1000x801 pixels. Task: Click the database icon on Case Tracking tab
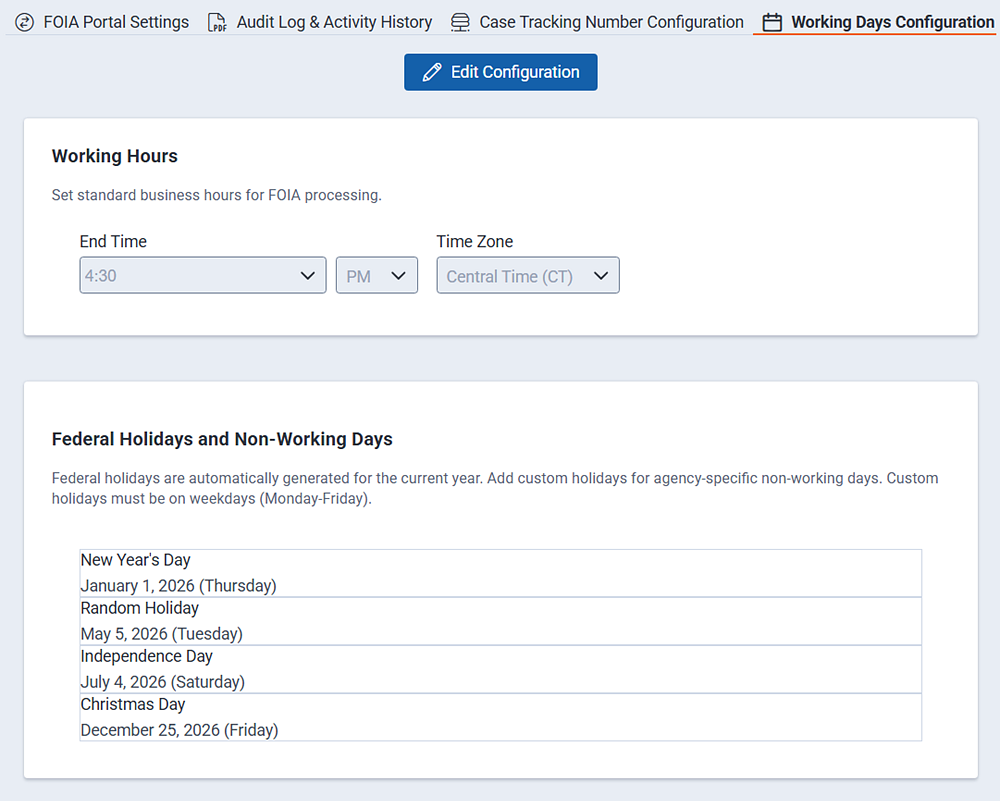pyautogui.click(x=460, y=21)
